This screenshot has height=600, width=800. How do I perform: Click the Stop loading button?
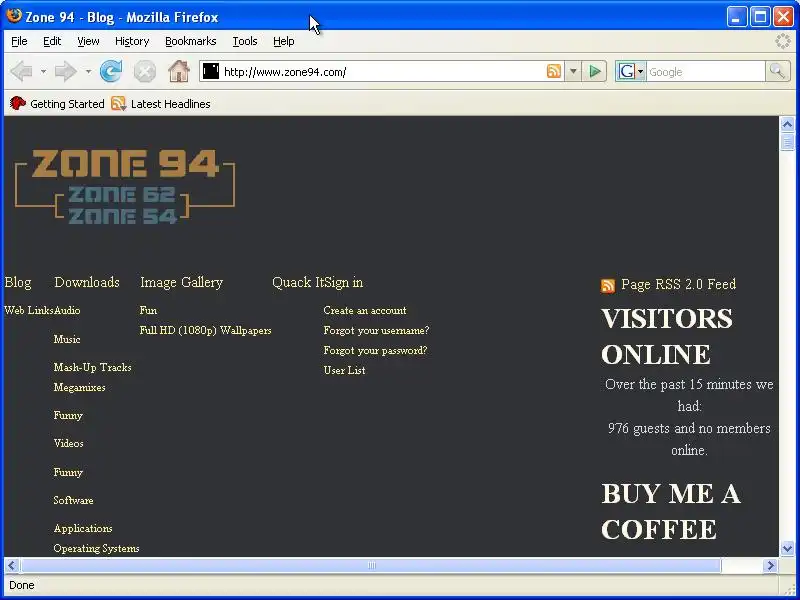pyautogui.click(x=145, y=71)
